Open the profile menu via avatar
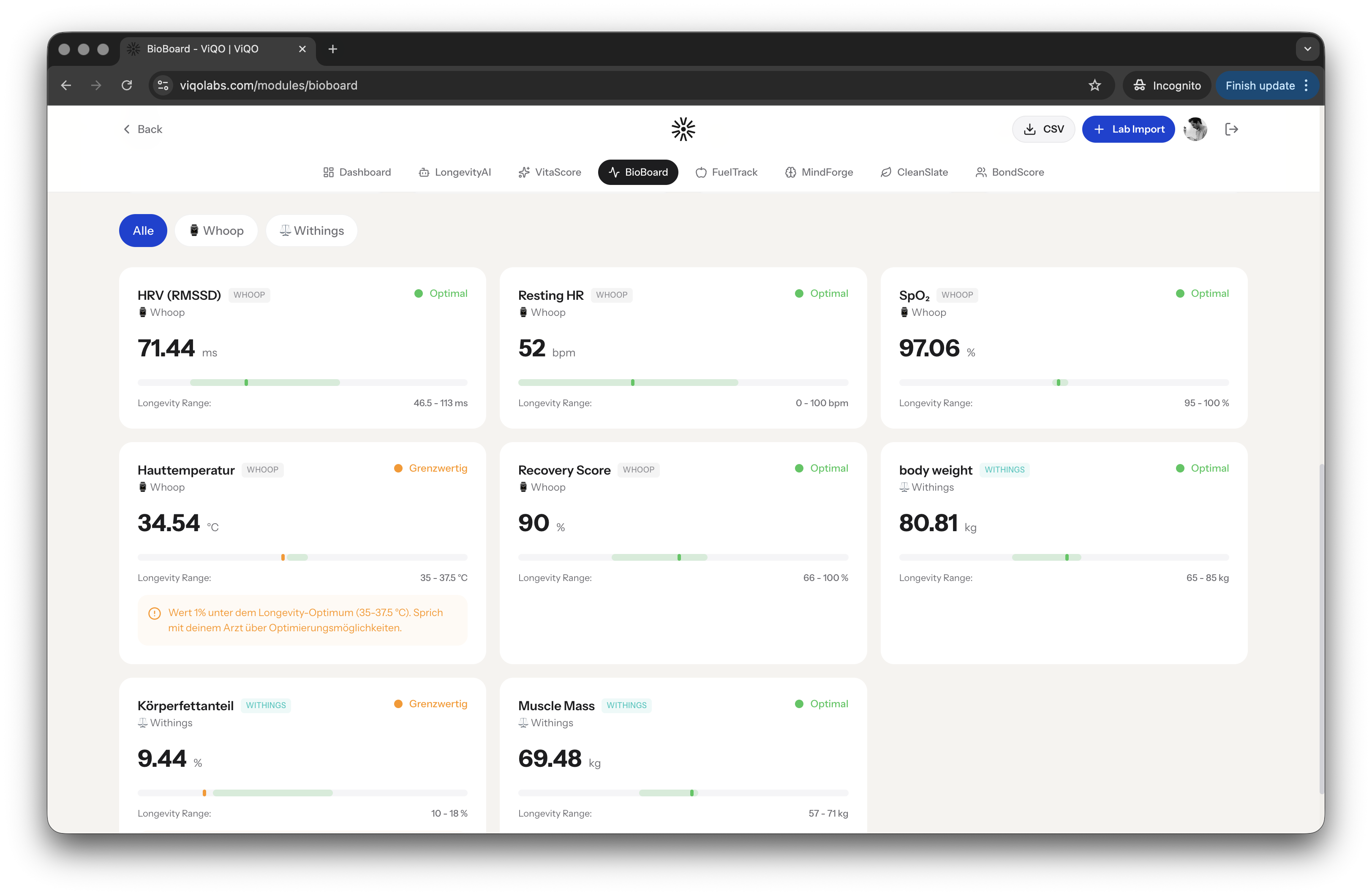This screenshot has height=896, width=1372. [x=1195, y=129]
